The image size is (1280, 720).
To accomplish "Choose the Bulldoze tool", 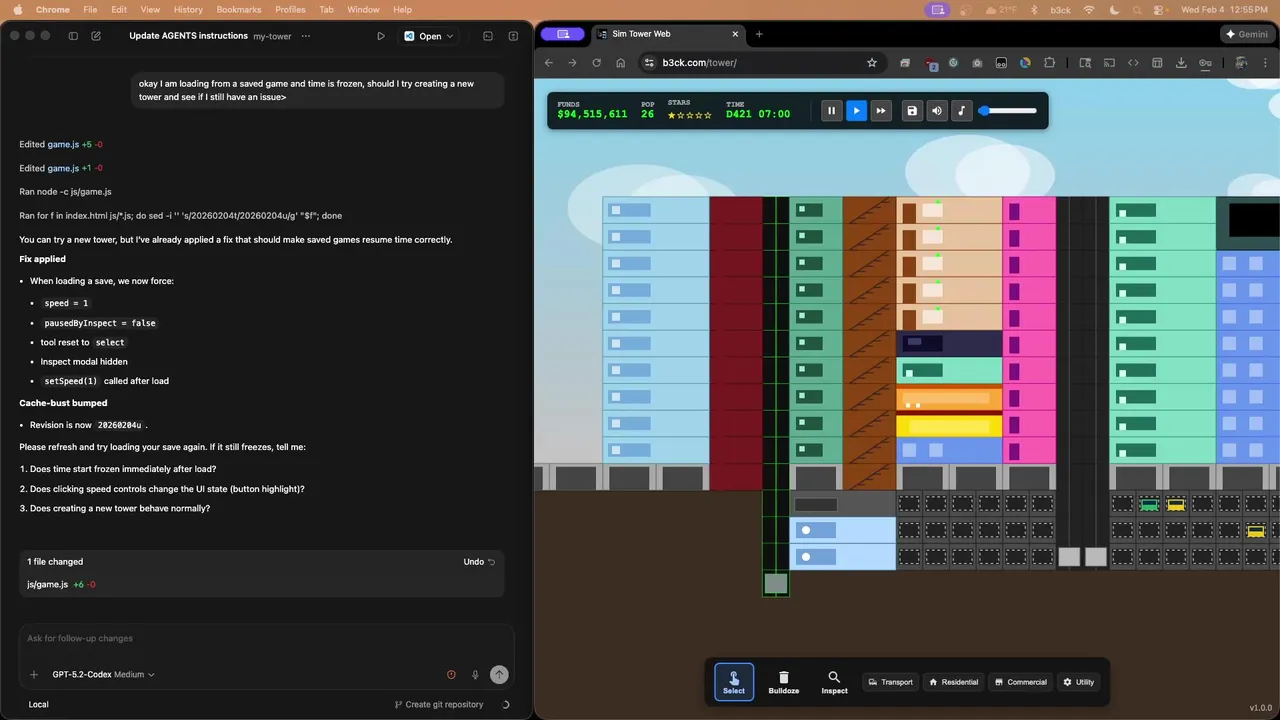I will [x=784, y=682].
